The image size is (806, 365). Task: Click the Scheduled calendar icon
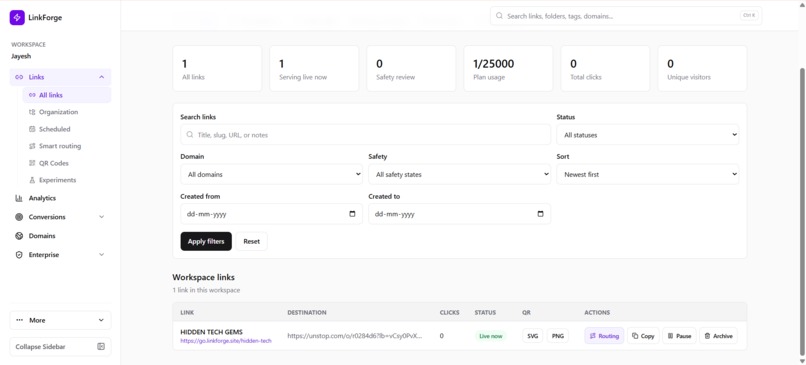tap(32, 129)
